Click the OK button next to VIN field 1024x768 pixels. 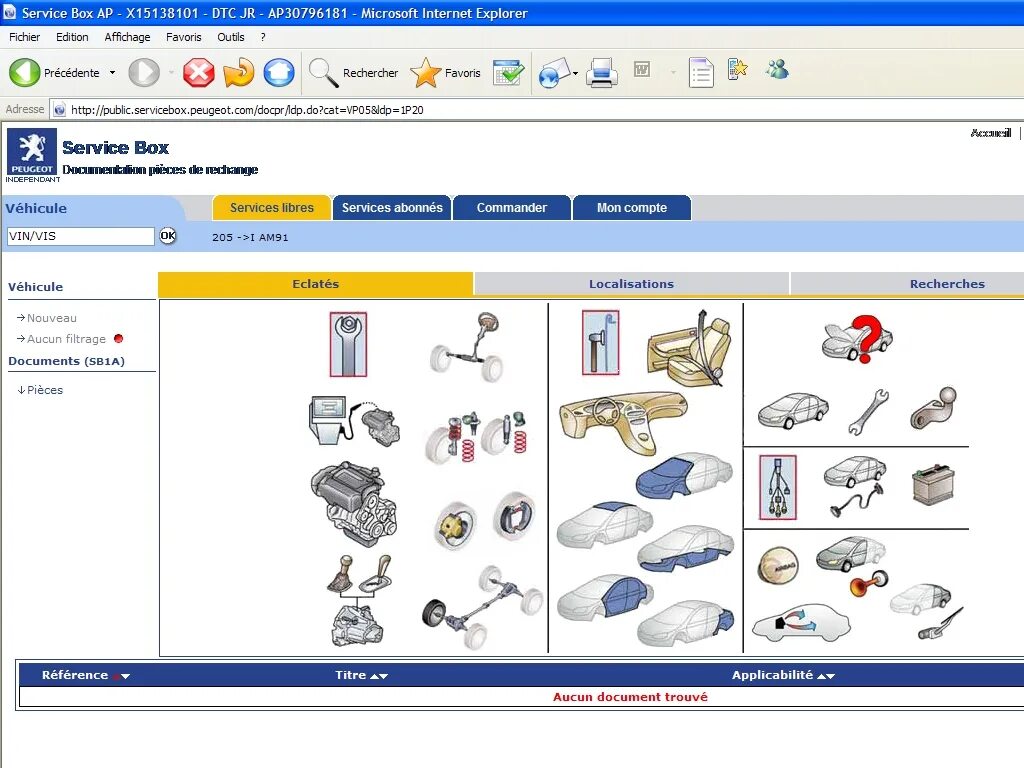coord(168,235)
